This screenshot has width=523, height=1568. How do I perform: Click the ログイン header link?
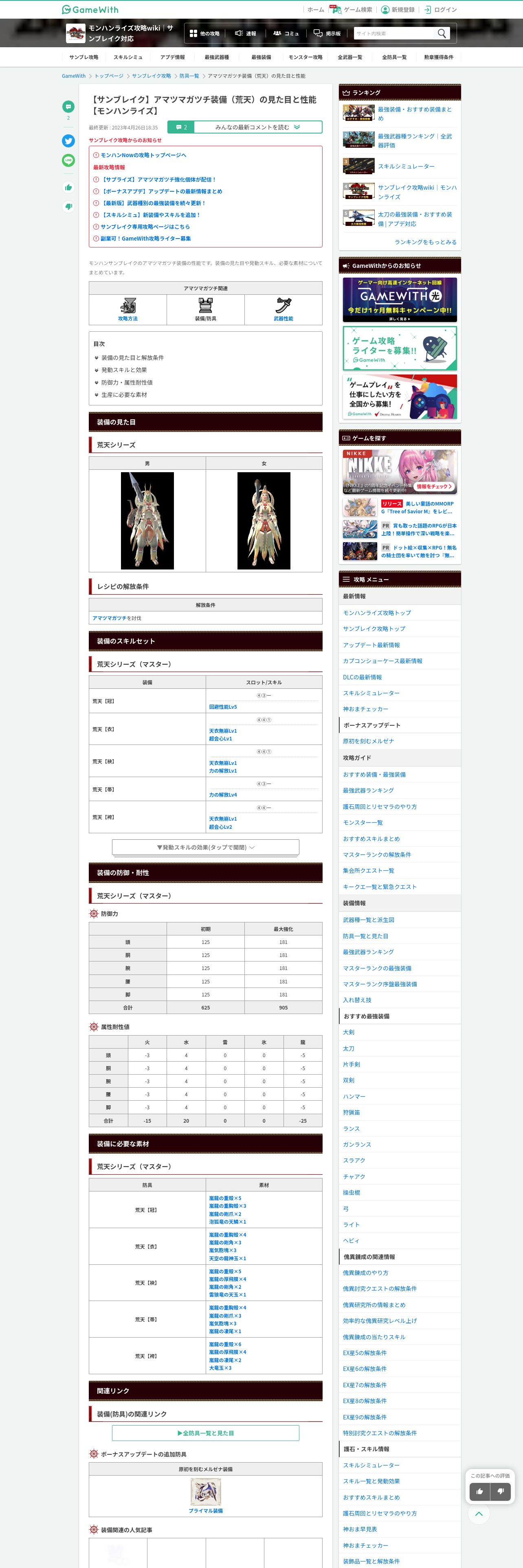[440, 10]
